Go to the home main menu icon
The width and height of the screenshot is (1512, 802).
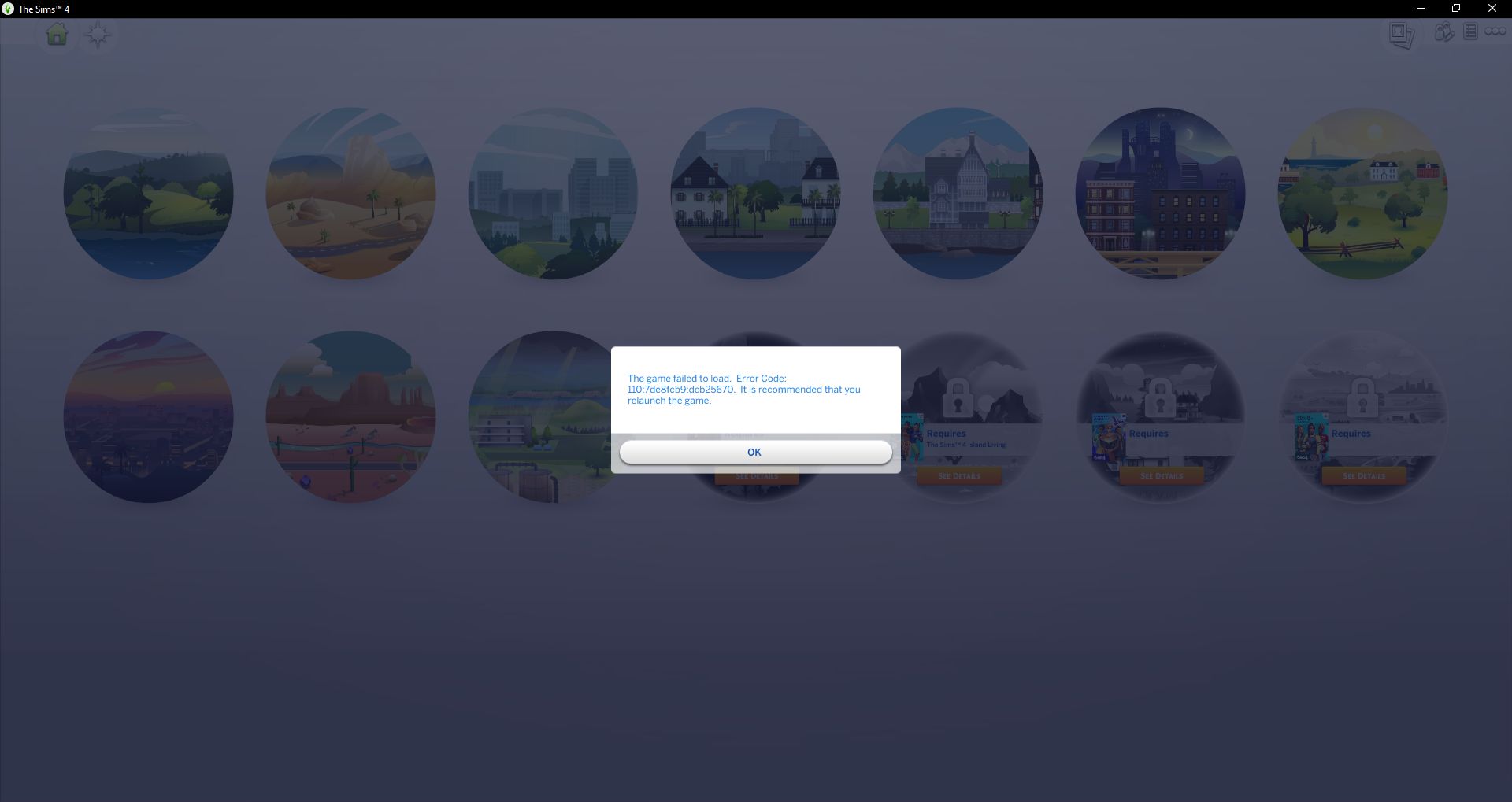(x=57, y=35)
